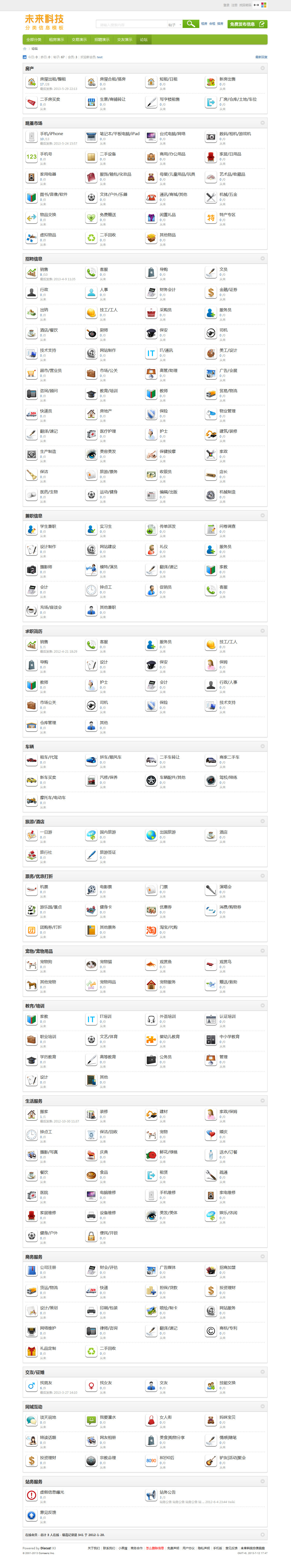This screenshot has height=1568, width=291.
Task: Click the dollar icon beside 金融/证券
Action: [x=211, y=293]
